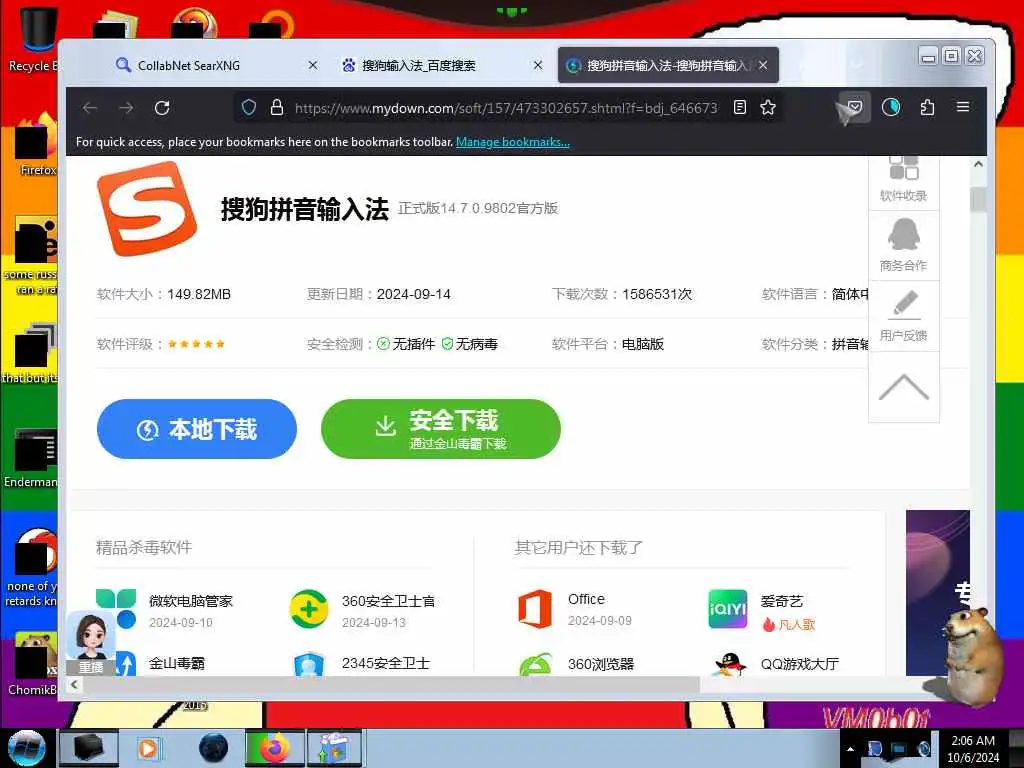This screenshot has height=768, width=1024.
Task: Click the file size 149.82MB value
Action: [x=199, y=295]
